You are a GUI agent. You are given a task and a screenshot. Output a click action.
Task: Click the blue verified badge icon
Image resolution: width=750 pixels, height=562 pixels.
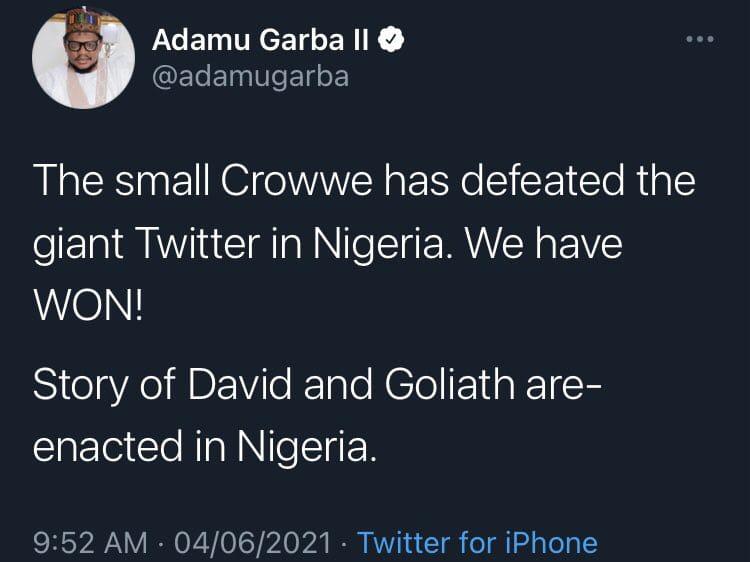(x=396, y=41)
